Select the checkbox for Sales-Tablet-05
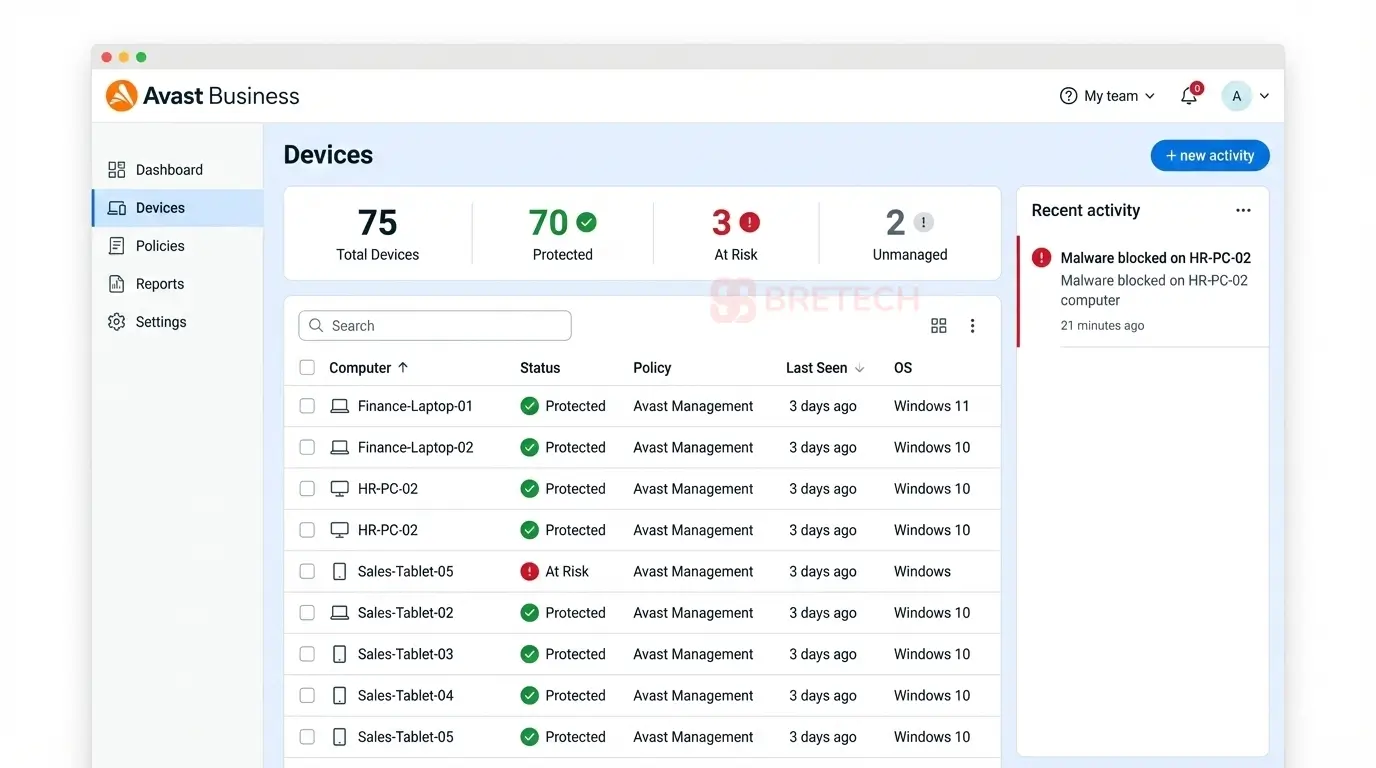The width and height of the screenshot is (1376, 768). (x=307, y=571)
